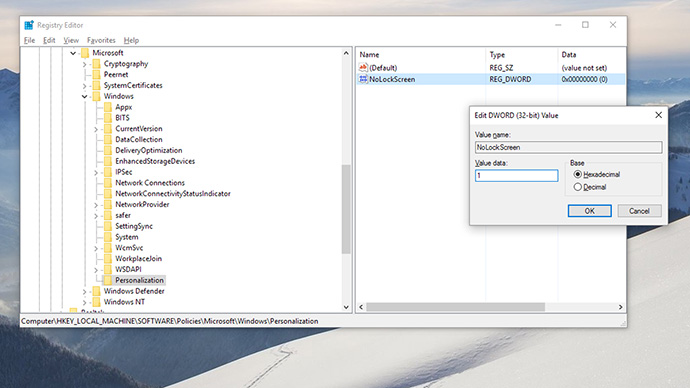
Task: Select the Decimal base option
Action: (x=578, y=187)
